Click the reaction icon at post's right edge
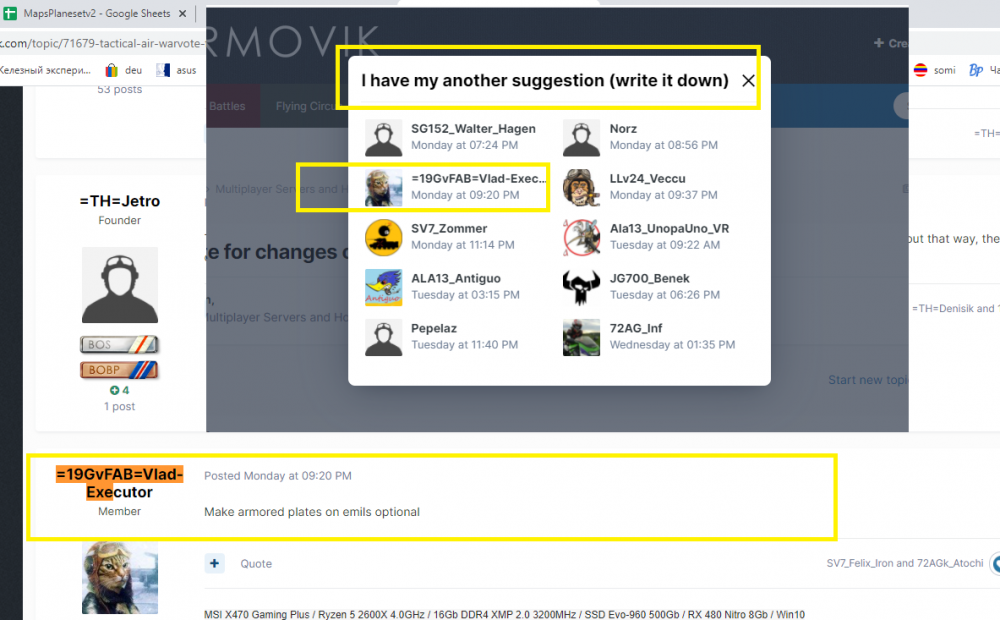The height and width of the screenshot is (620, 1000). coord(996,564)
